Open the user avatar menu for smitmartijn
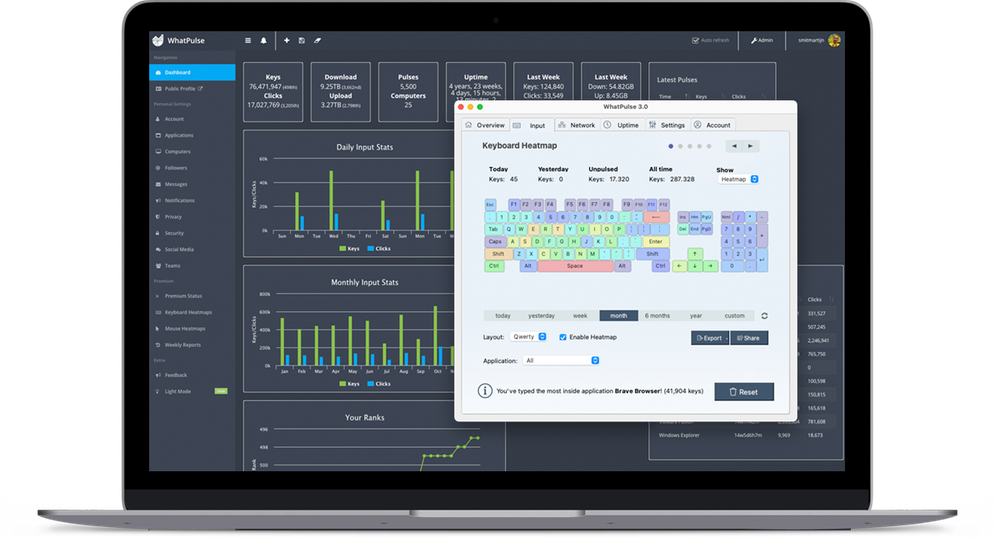The image size is (1000, 540). (x=834, y=40)
